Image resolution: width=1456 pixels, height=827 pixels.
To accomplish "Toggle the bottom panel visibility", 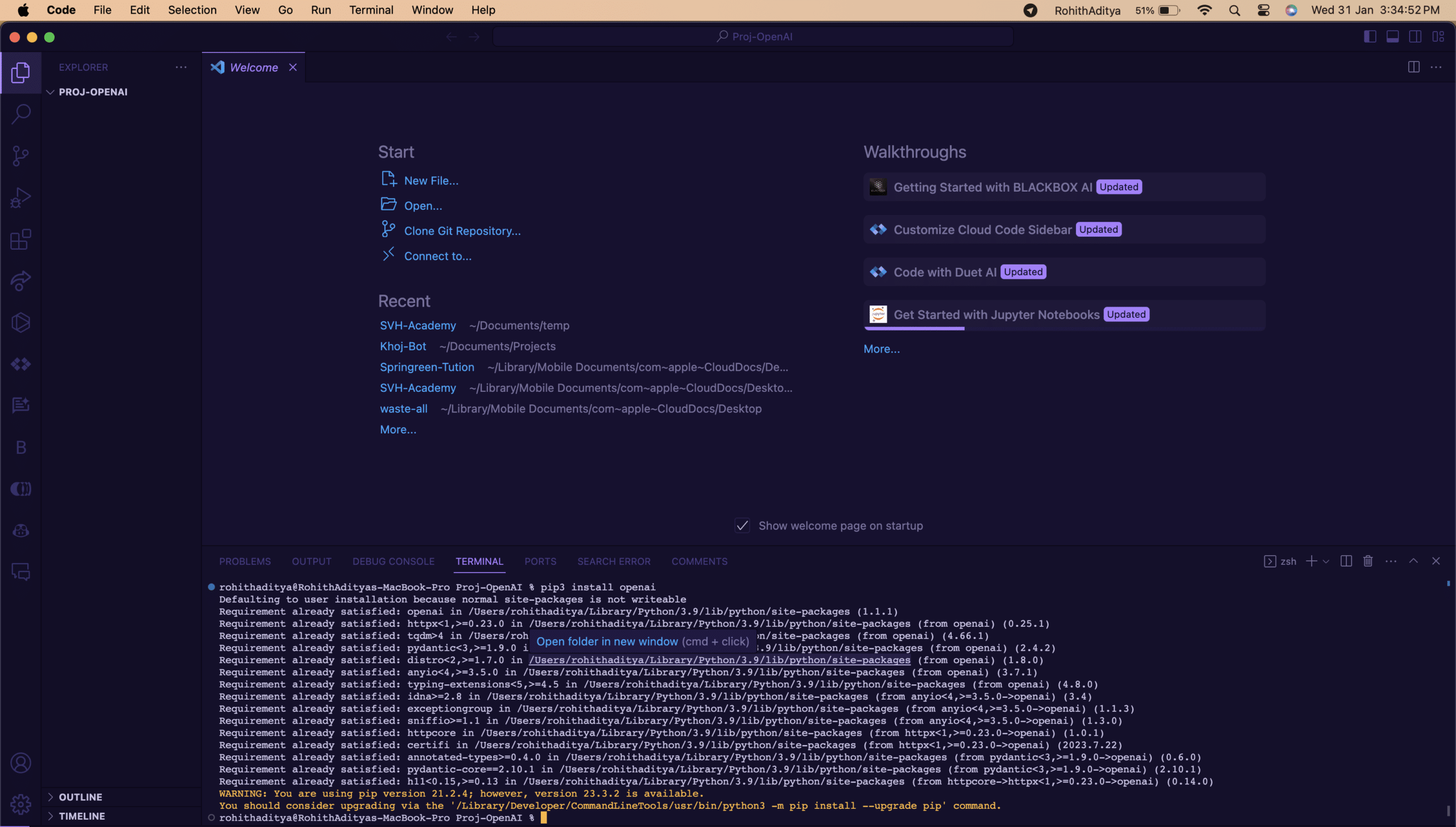I will (x=1392, y=37).
